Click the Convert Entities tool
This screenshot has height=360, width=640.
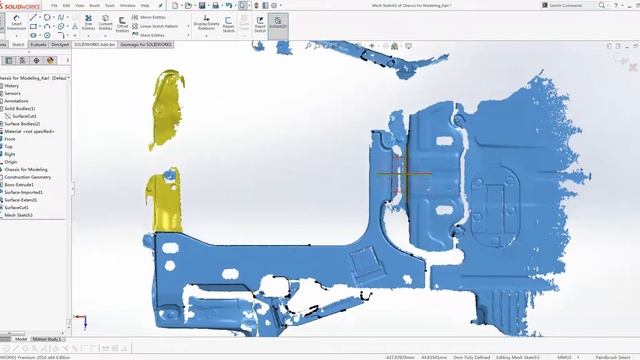tap(105, 22)
